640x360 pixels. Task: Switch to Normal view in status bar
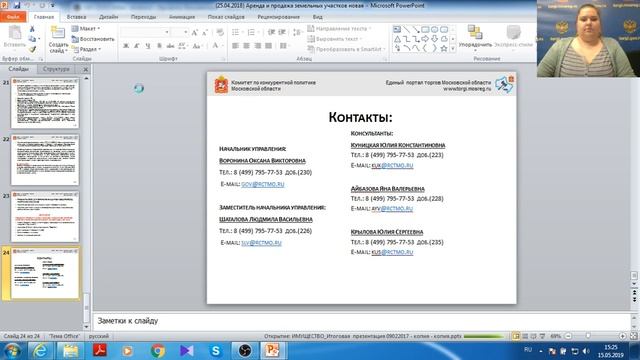(516, 336)
